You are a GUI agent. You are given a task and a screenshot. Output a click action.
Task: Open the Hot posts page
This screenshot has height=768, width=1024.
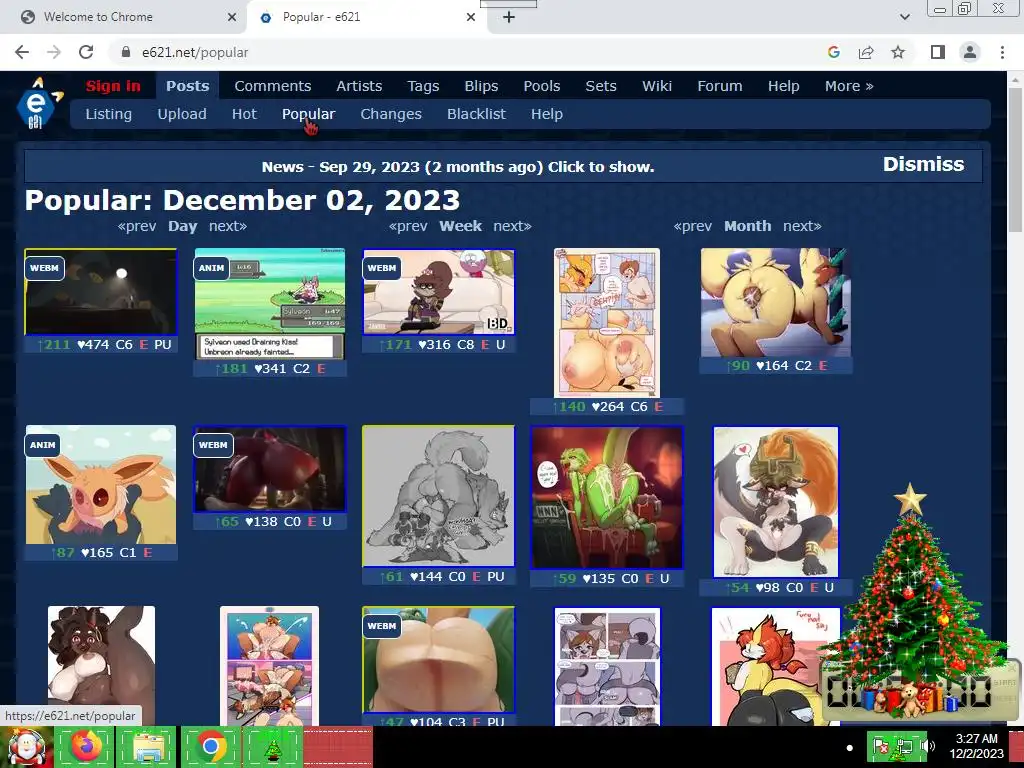tap(244, 114)
